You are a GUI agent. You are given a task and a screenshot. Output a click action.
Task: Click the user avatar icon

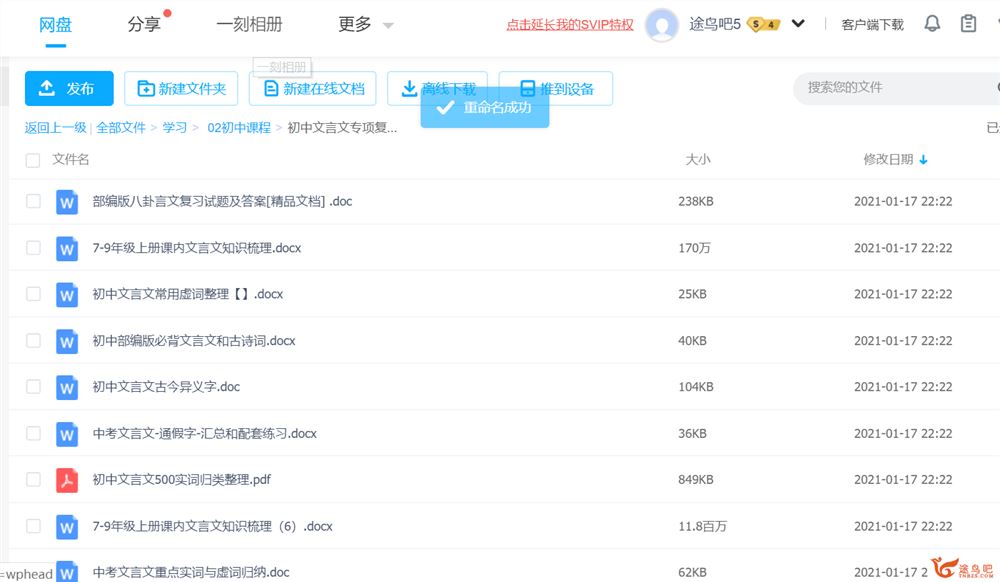coord(662,25)
